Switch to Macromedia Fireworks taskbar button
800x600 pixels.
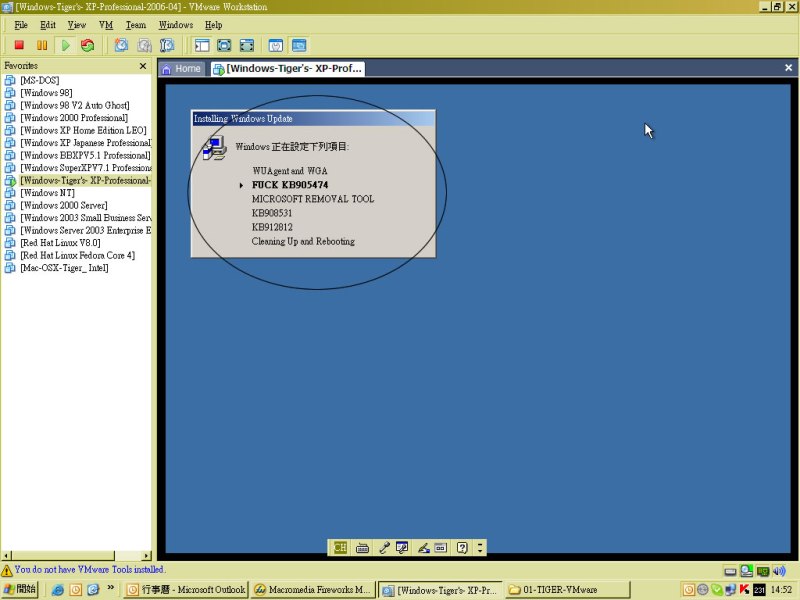pyautogui.click(x=313, y=590)
